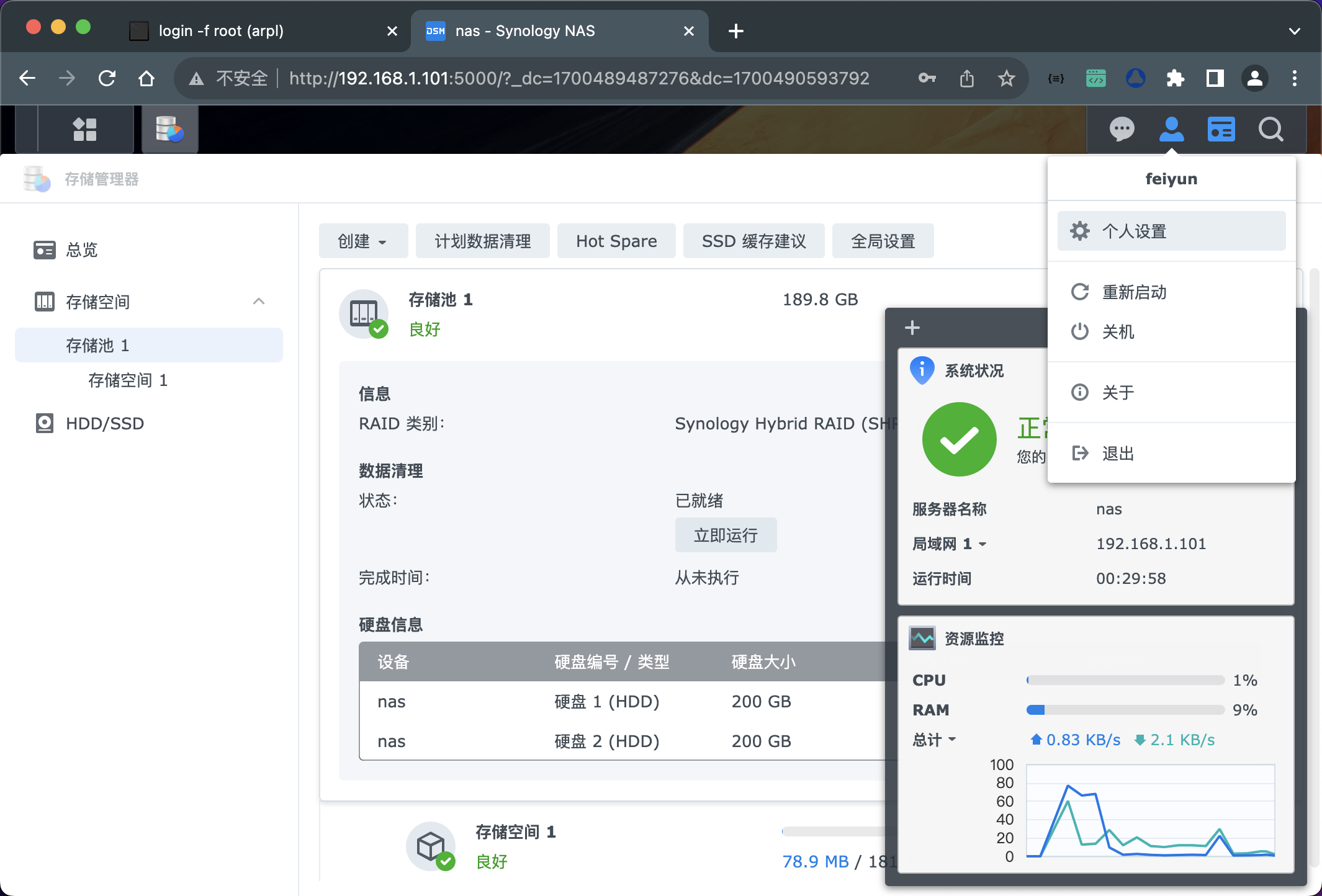
Task: Open Chrome three-dot menu
Action: click(x=1294, y=78)
